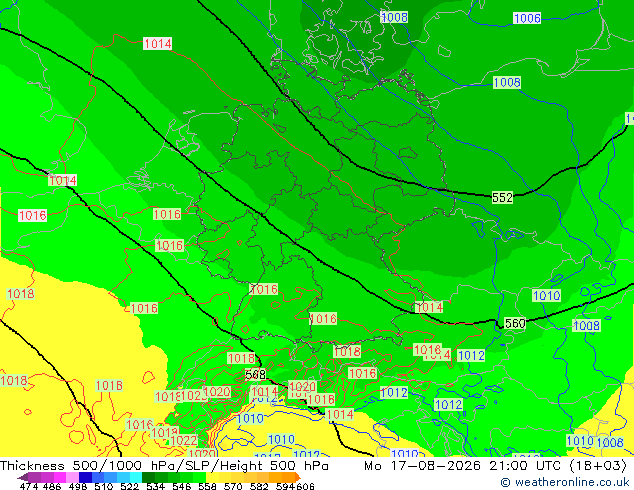Viewport: 634px width, 490px height.
Task: Click the orange right arrow of color bar
Action: 298,477
